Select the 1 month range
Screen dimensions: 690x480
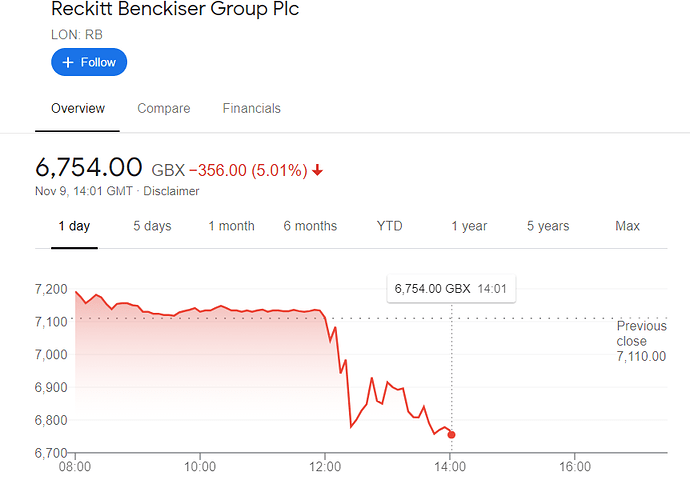231,226
